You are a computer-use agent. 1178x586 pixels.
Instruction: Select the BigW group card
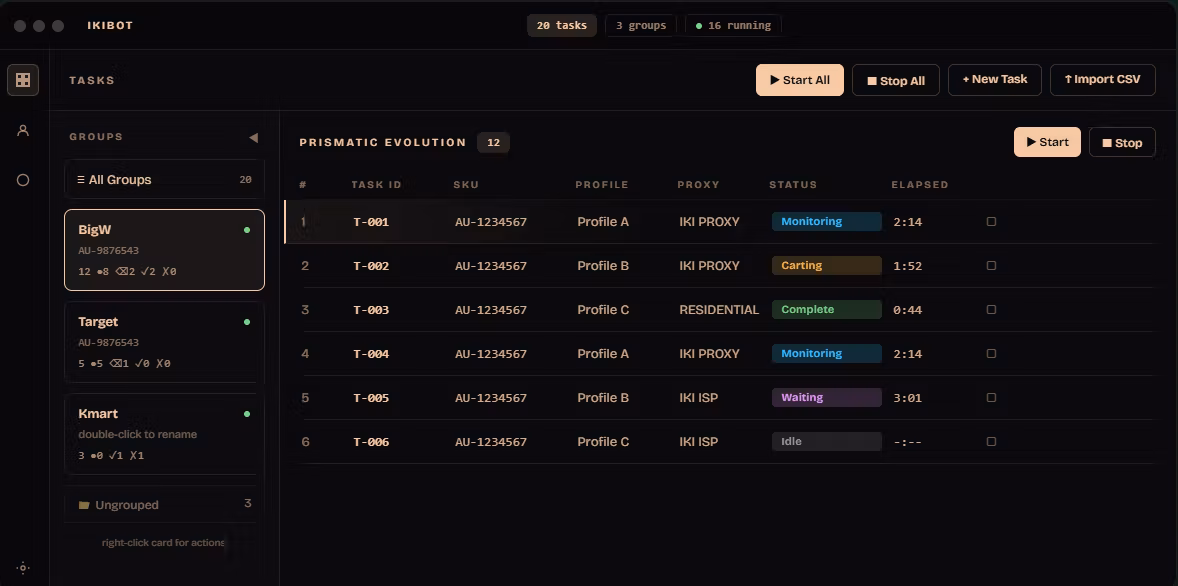165,250
